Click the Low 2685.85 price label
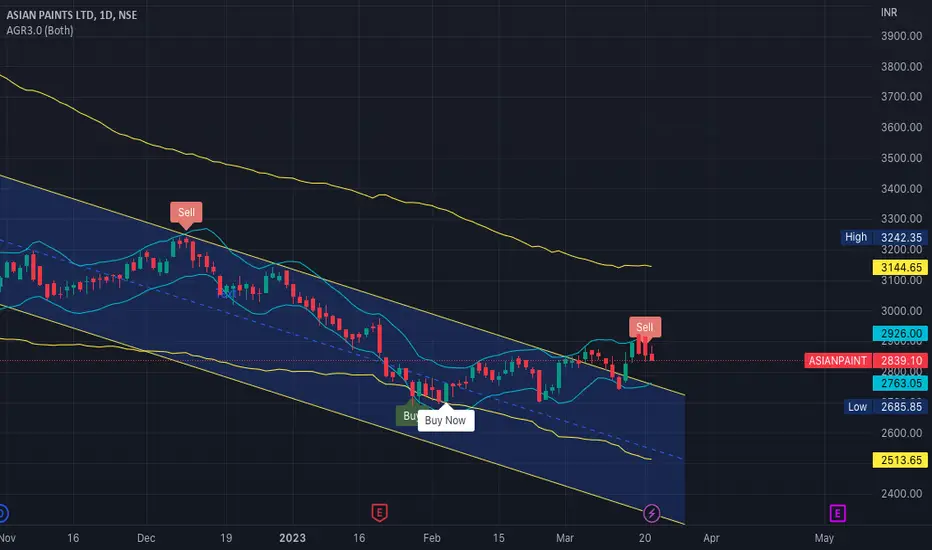This screenshot has height=550, width=932. [886, 407]
